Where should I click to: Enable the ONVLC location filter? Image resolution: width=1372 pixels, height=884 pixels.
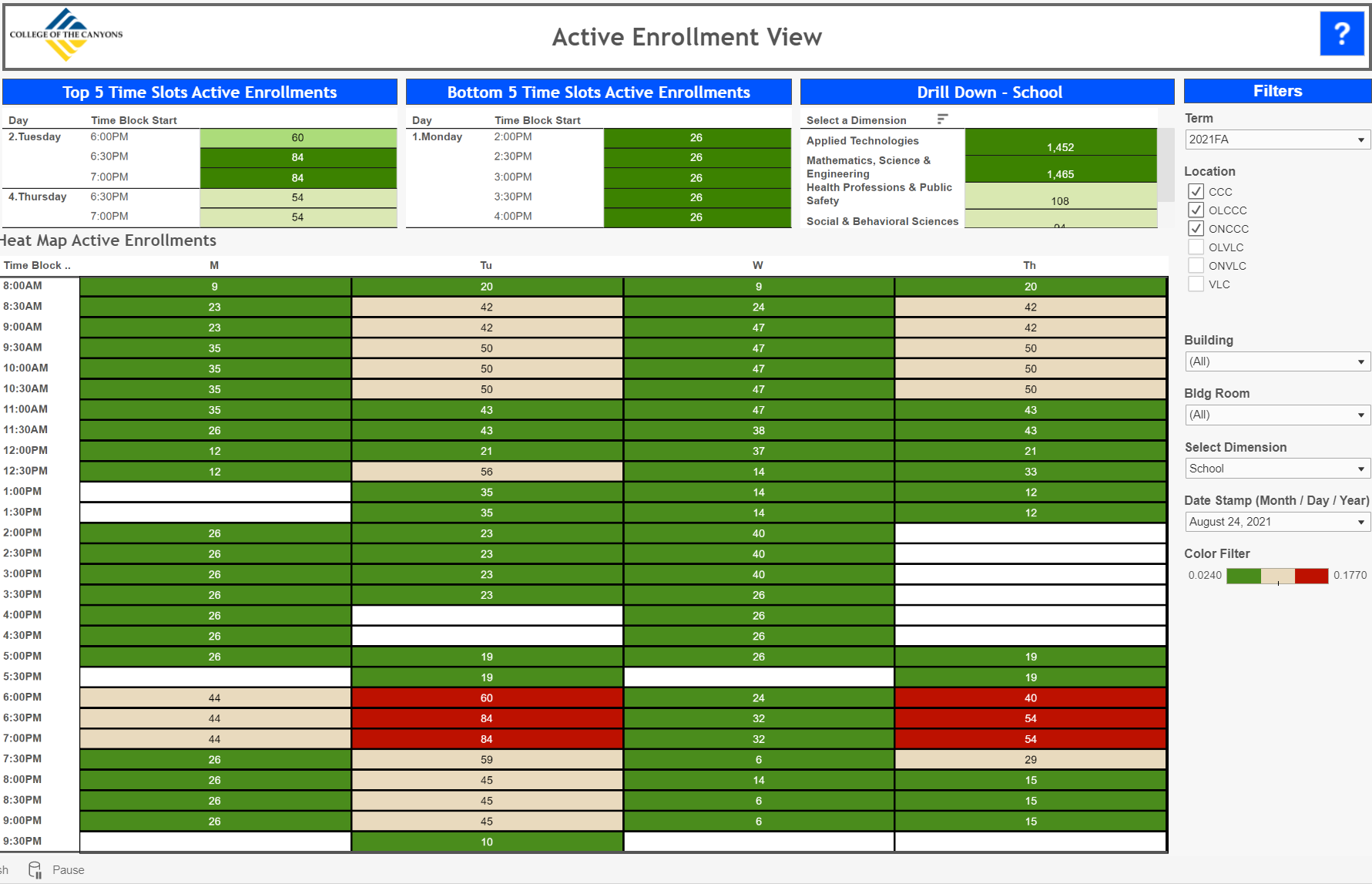click(1196, 265)
